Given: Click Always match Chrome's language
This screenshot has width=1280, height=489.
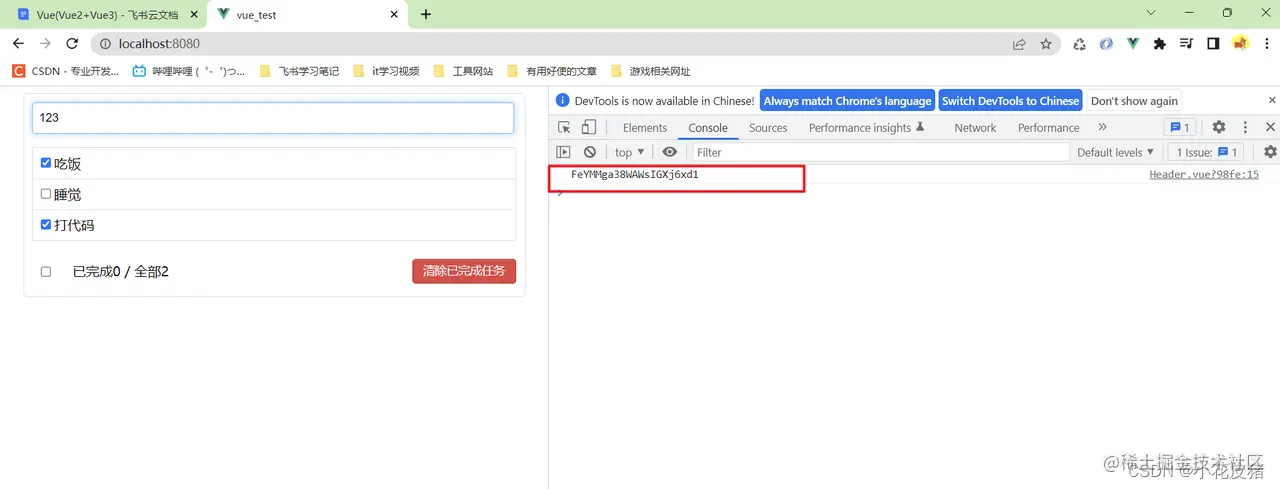Looking at the screenshot, I should pyautogui.click(x=847, y=101).
